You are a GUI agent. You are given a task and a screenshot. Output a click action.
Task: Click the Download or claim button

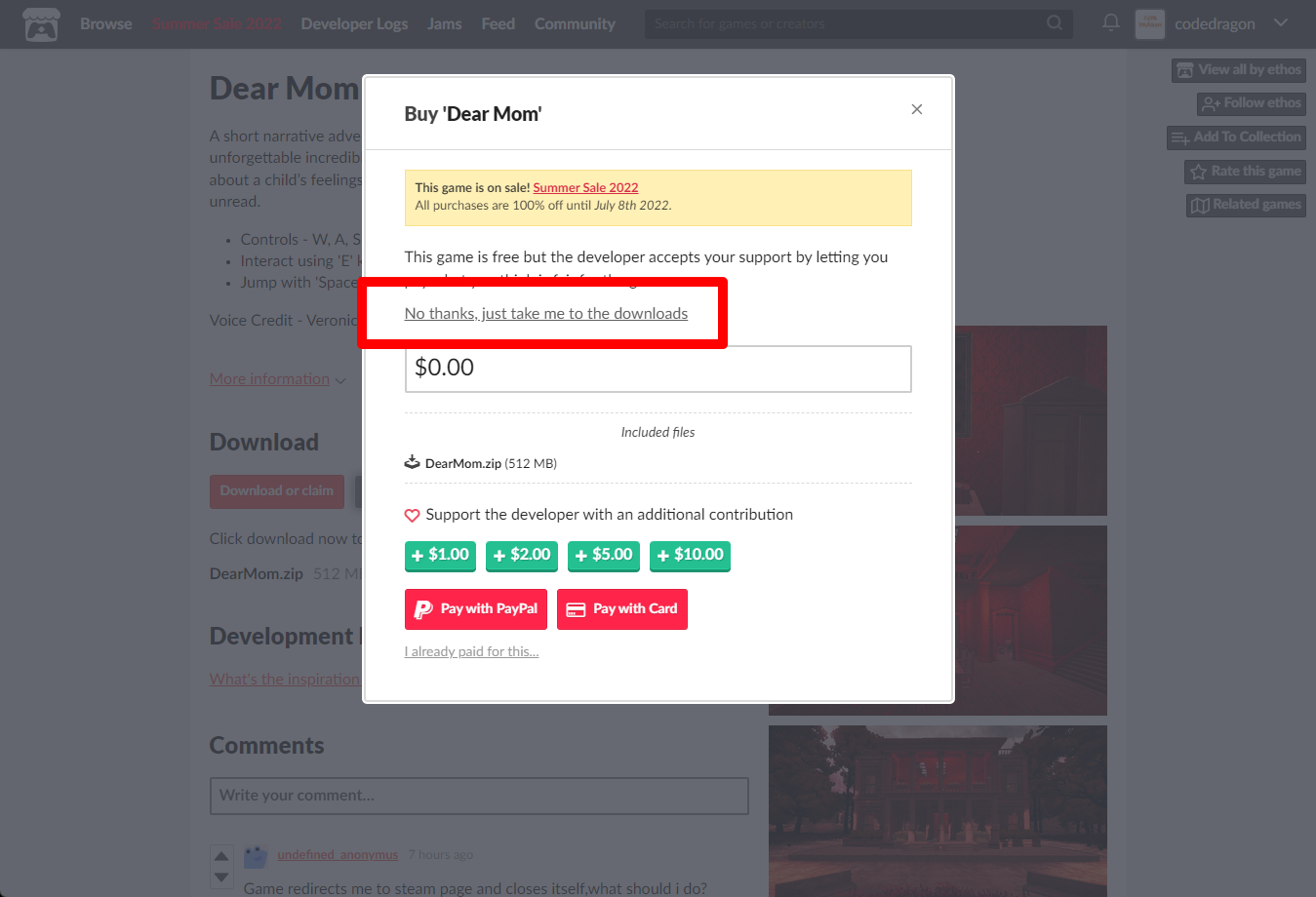point(277,491)
